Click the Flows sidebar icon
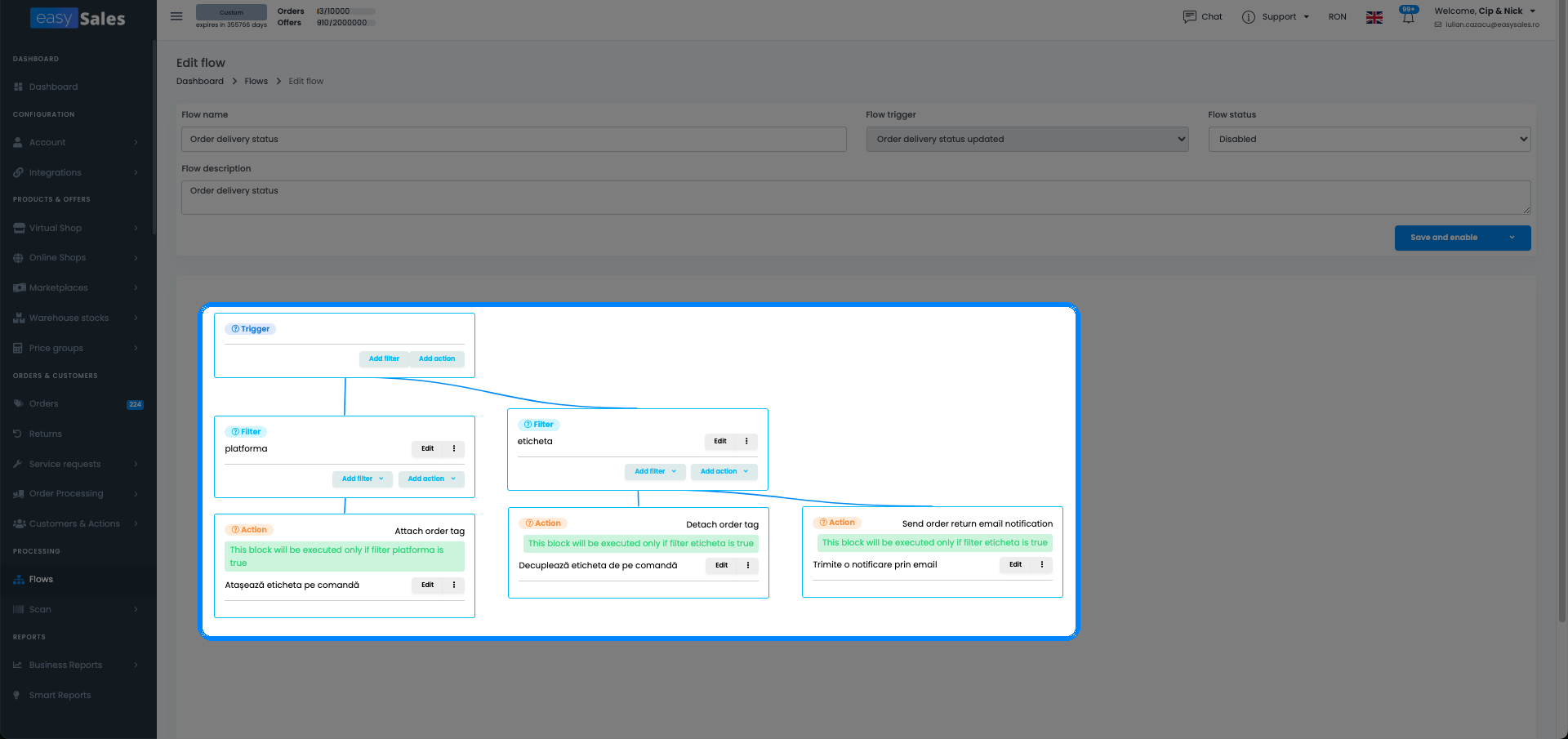The width and height of the screenshot is (1568, 739). coord(19,579)
